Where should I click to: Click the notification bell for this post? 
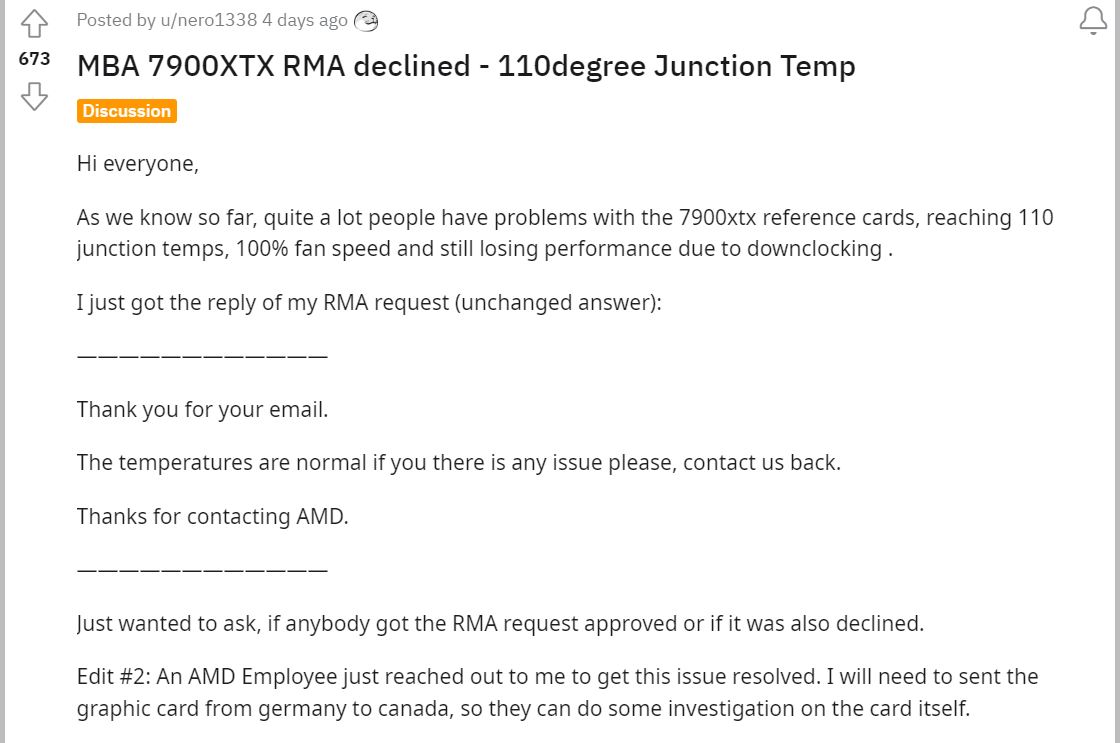tap(1093, 20)
